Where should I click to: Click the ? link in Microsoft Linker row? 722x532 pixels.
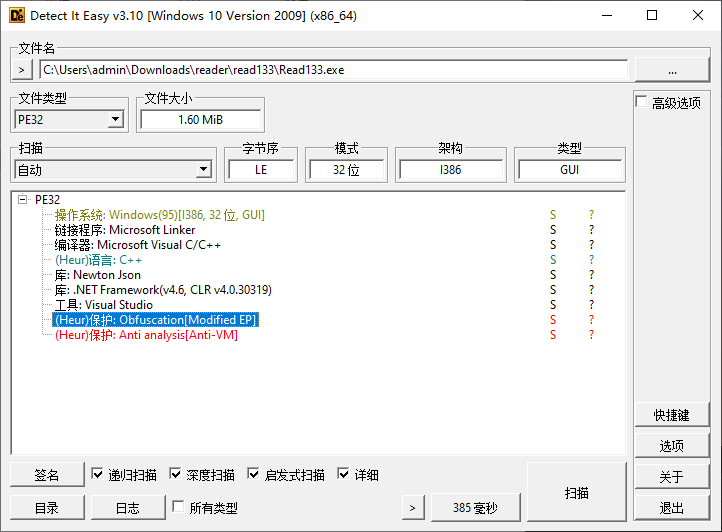tap(591, 230)
